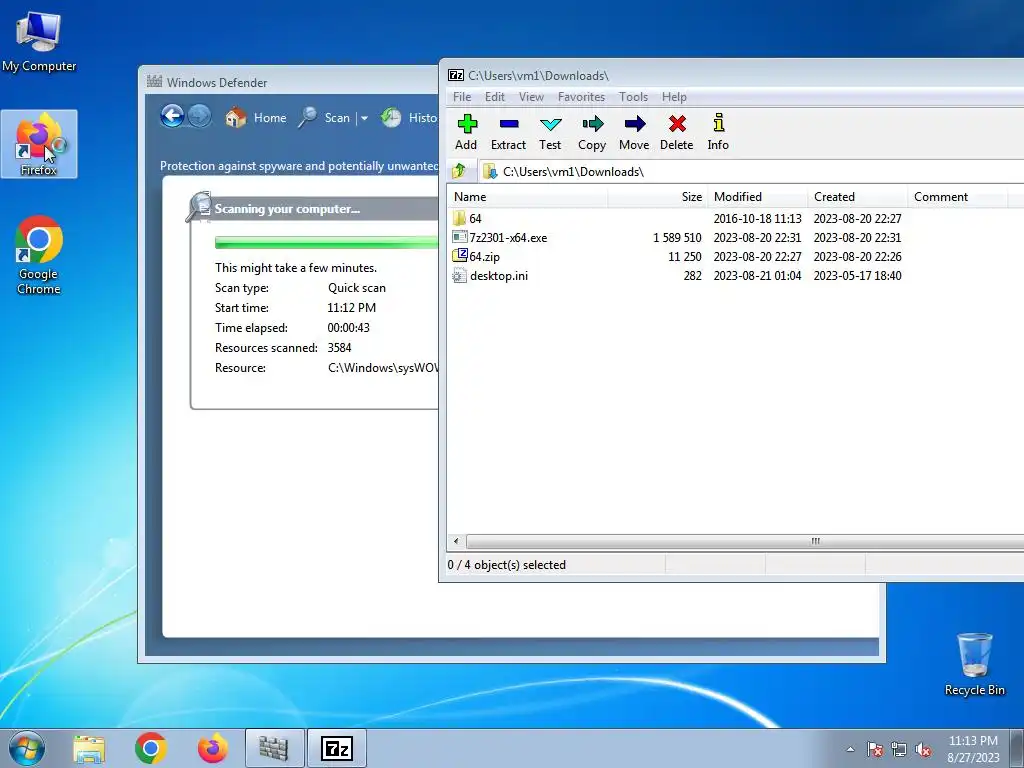Screen dimensions: 1024x768
Task: Switch to 7-Zip taskbar button
Action: tap(337, 749)
